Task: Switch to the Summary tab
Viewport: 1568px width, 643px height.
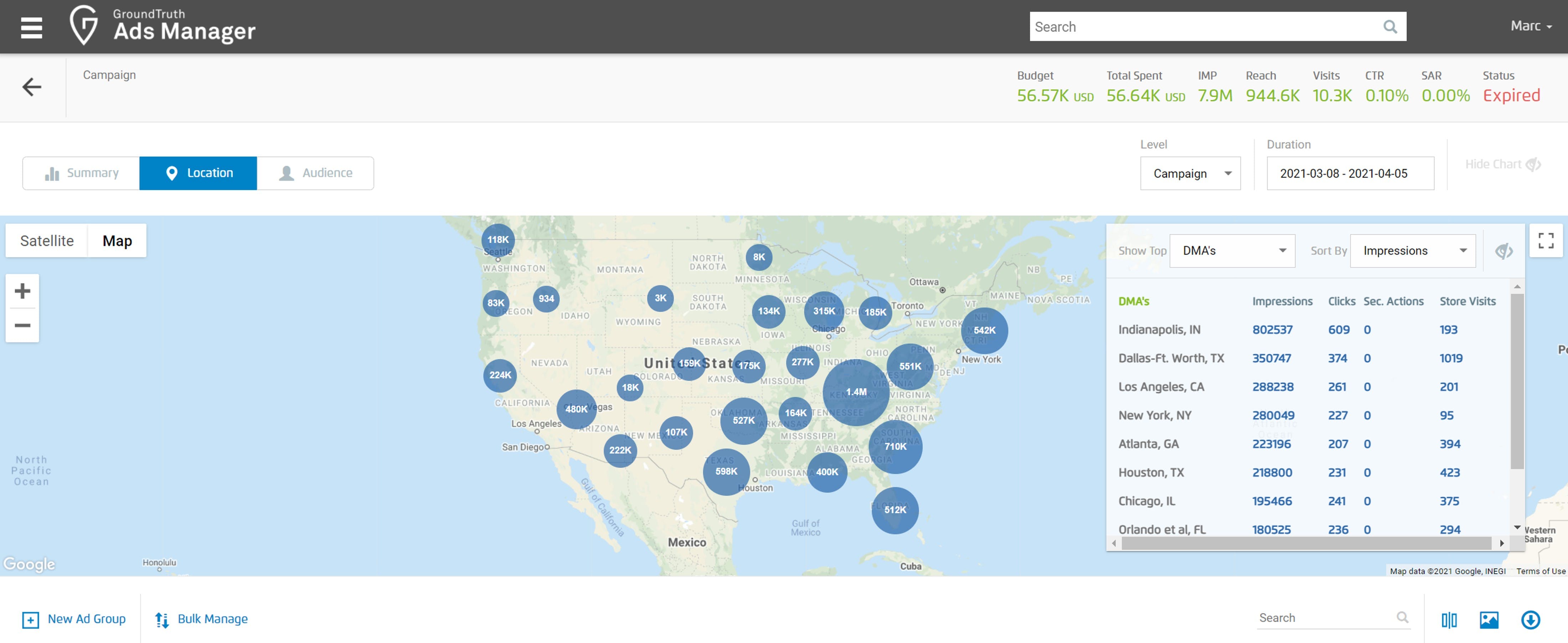Action: pyautogui.click(x=82, y=174)
